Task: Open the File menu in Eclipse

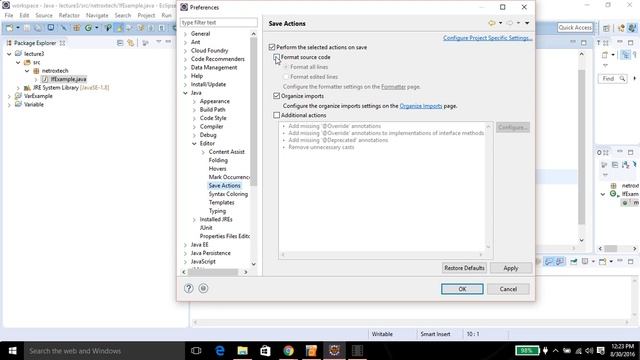Action: tap(9, 16)
